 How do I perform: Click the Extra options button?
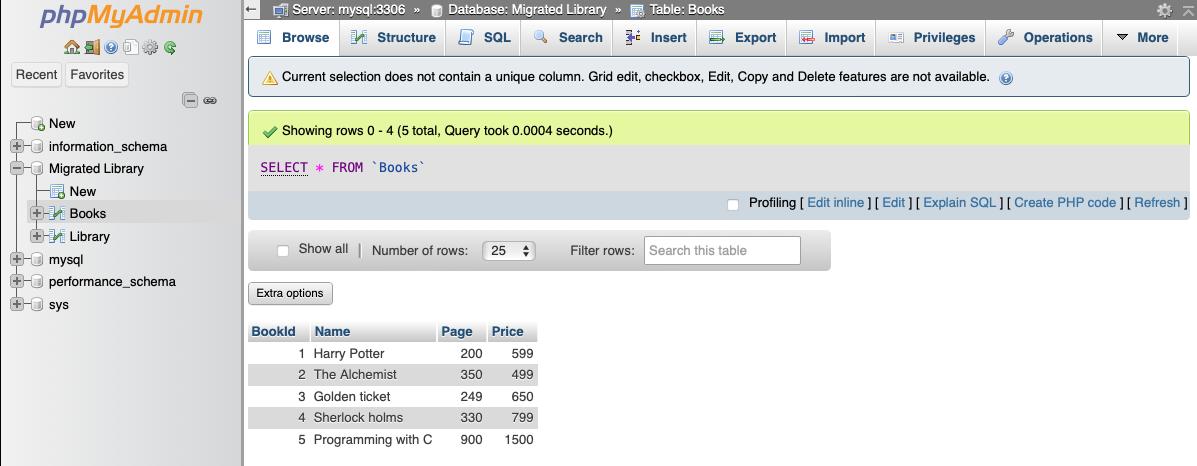coord(290,293)
